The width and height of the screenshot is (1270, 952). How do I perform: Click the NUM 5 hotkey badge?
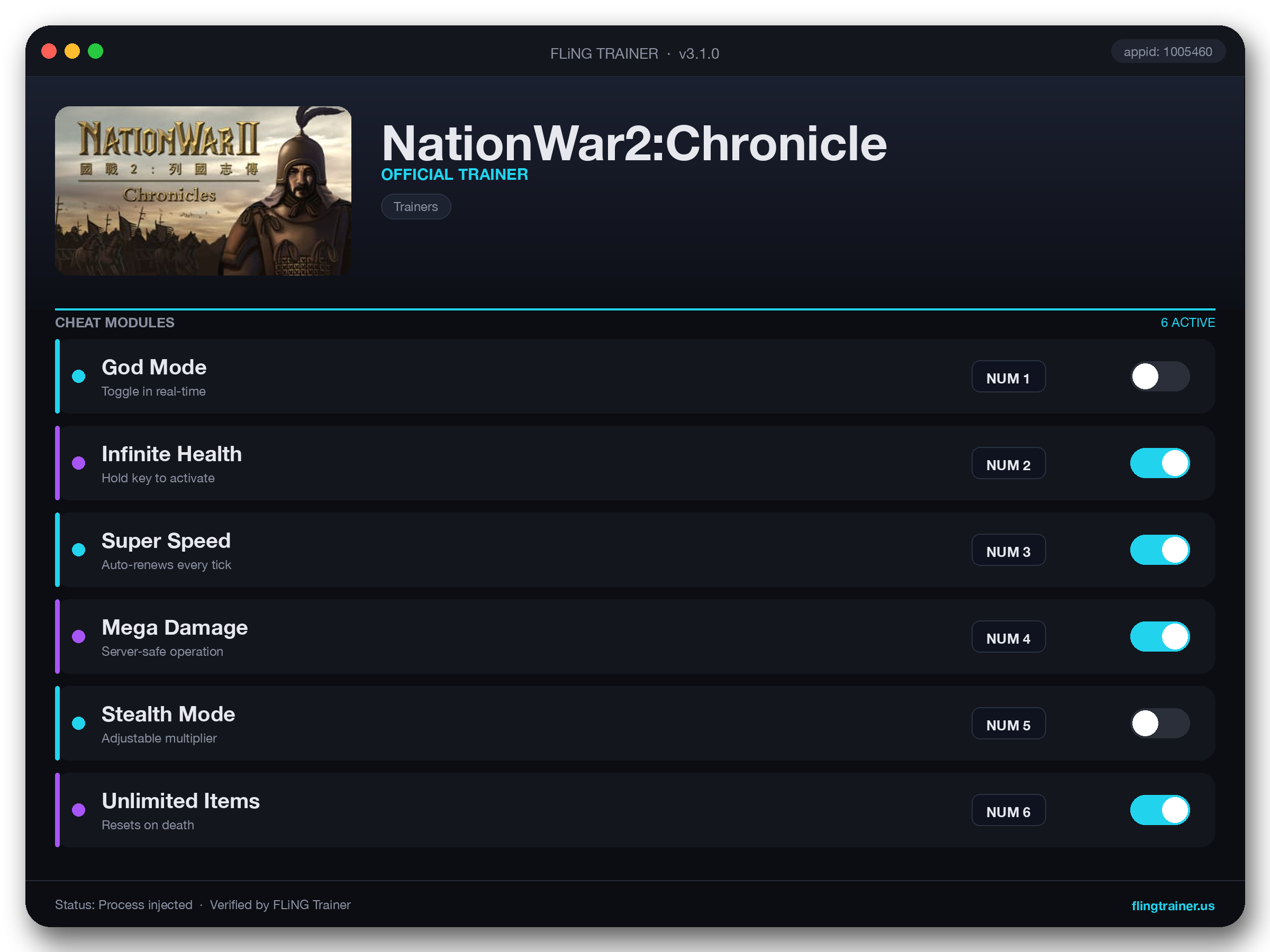1008,724
